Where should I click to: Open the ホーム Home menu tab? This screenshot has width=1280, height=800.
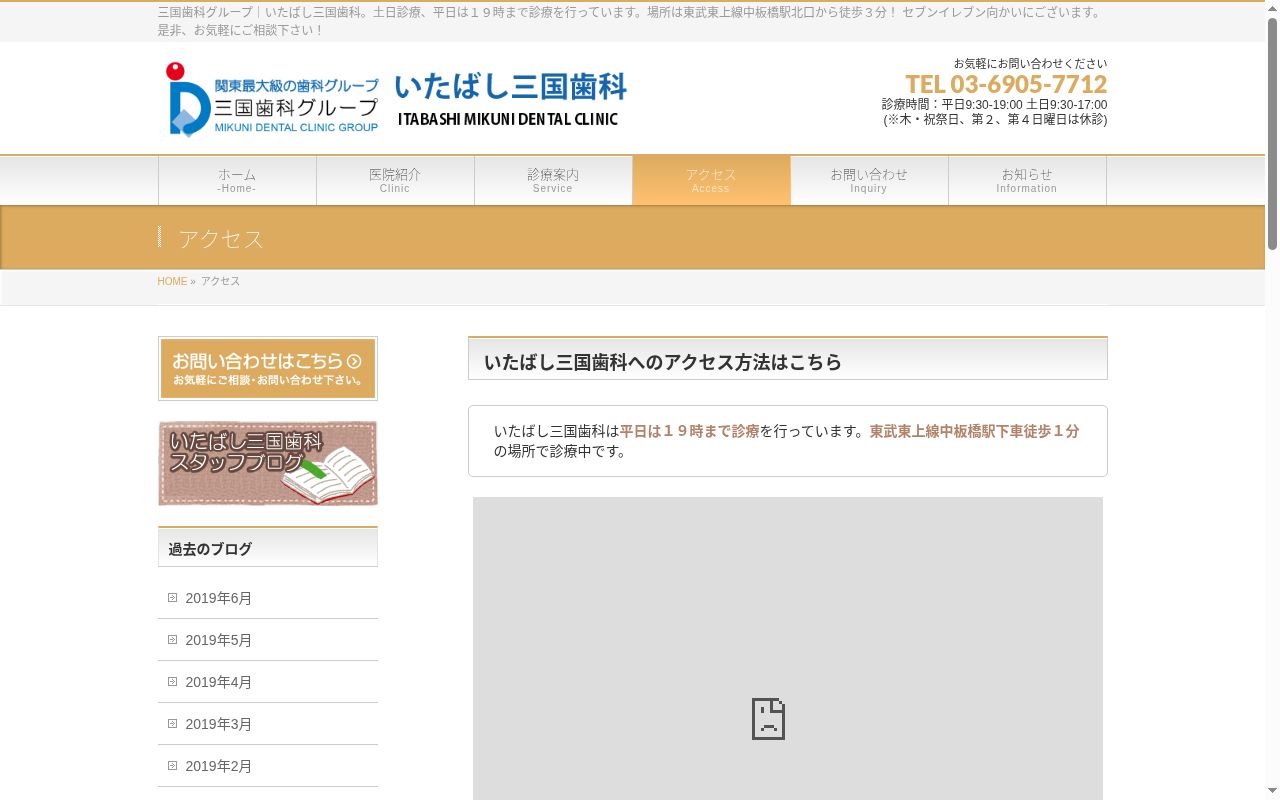click(x=237, y=180)
